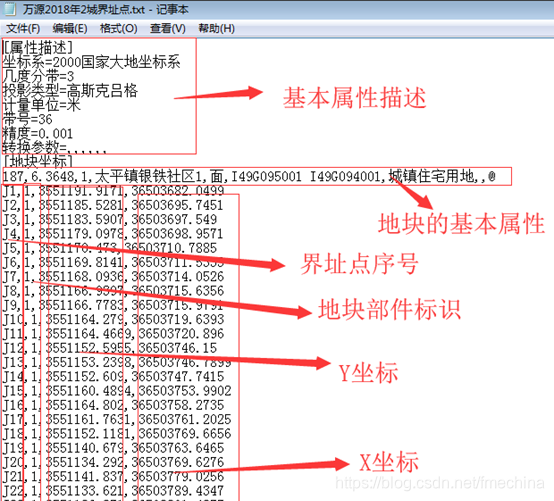
Task: Click the row J3 with 3551183.5907
Action: [x=110, y=219]
